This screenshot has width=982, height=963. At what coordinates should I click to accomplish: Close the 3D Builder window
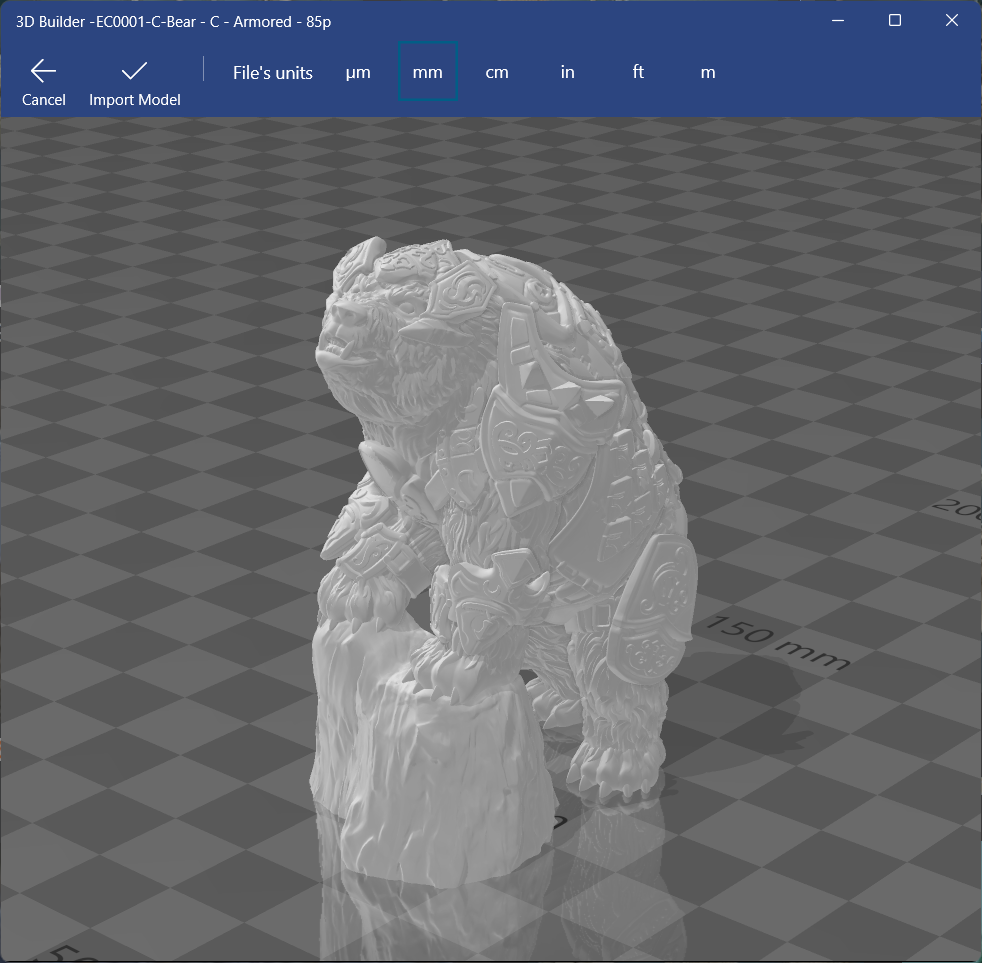[x=952, y=21]
